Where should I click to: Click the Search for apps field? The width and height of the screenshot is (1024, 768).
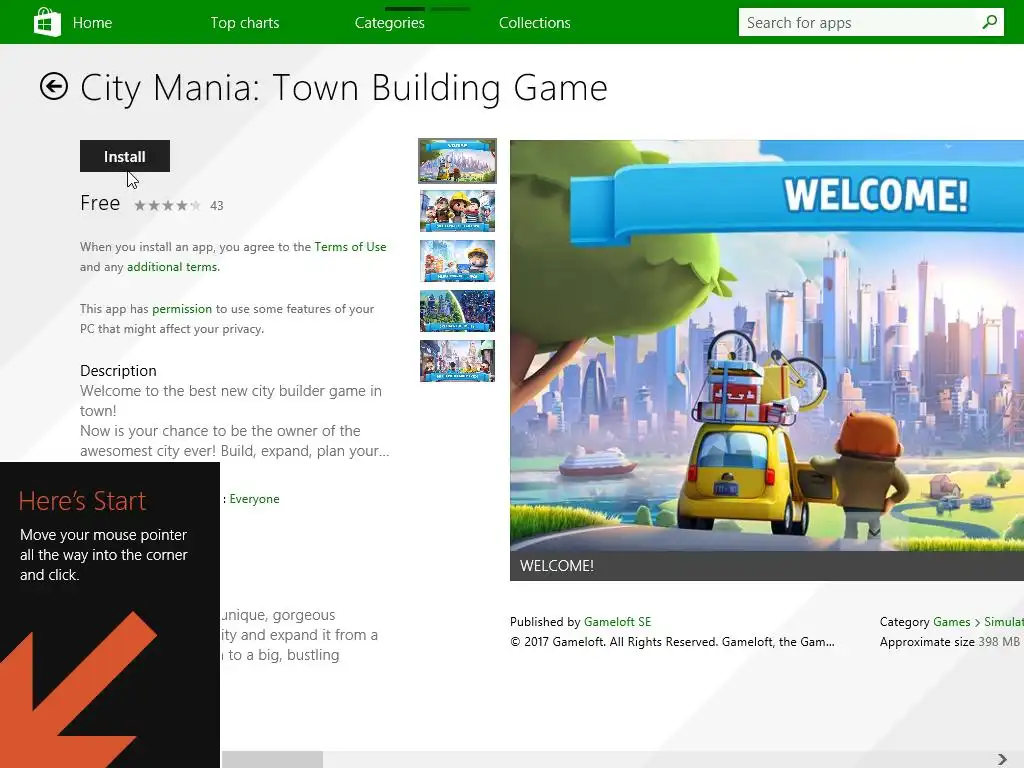(x=871, y=22)
